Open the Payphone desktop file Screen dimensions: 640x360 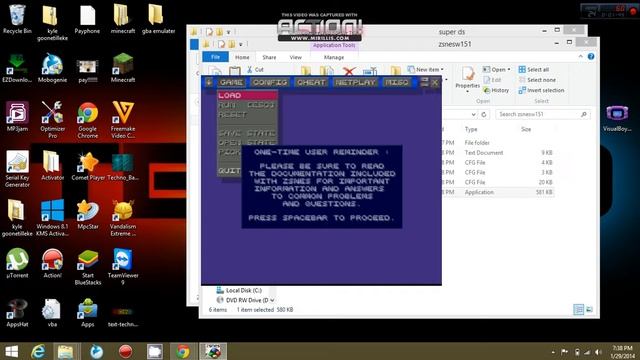(87, 19)
